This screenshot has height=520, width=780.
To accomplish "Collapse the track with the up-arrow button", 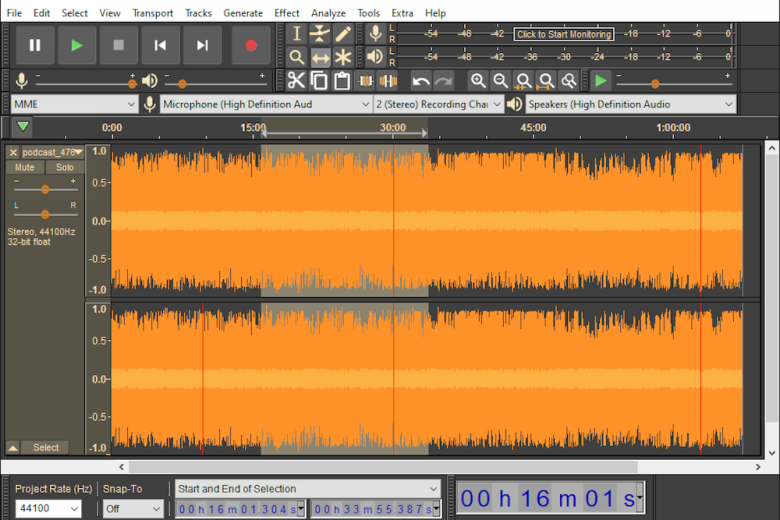I will (13, 448).
